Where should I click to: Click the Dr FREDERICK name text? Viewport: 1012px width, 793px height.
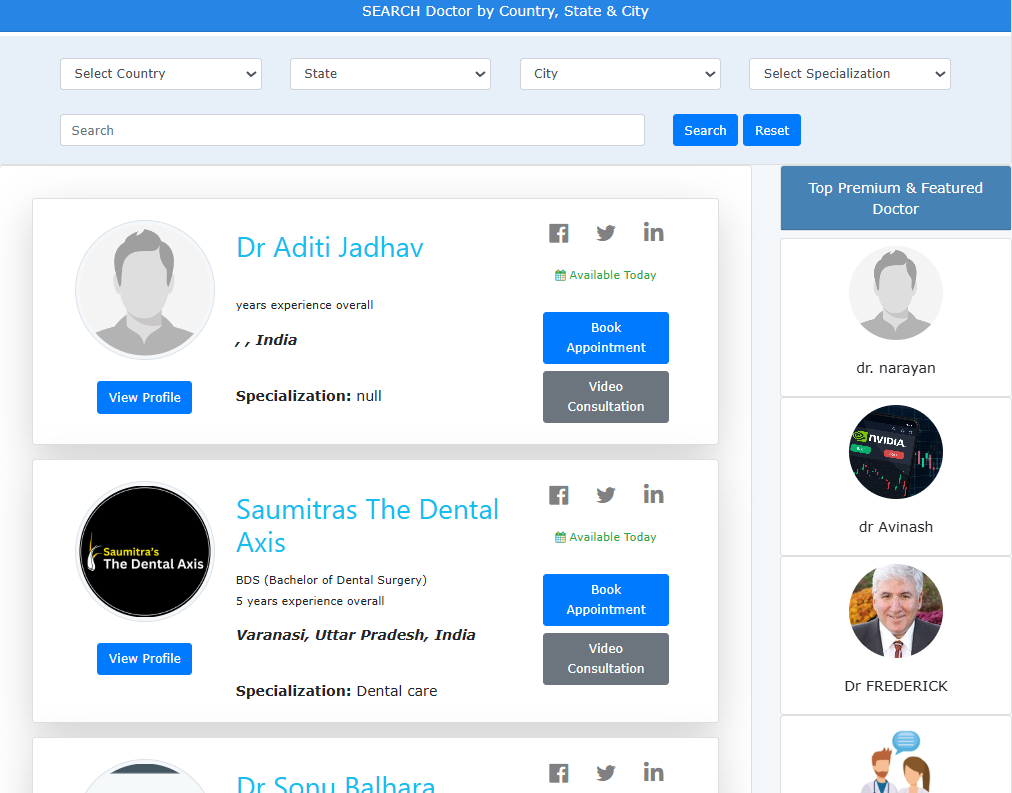(896, 686)
